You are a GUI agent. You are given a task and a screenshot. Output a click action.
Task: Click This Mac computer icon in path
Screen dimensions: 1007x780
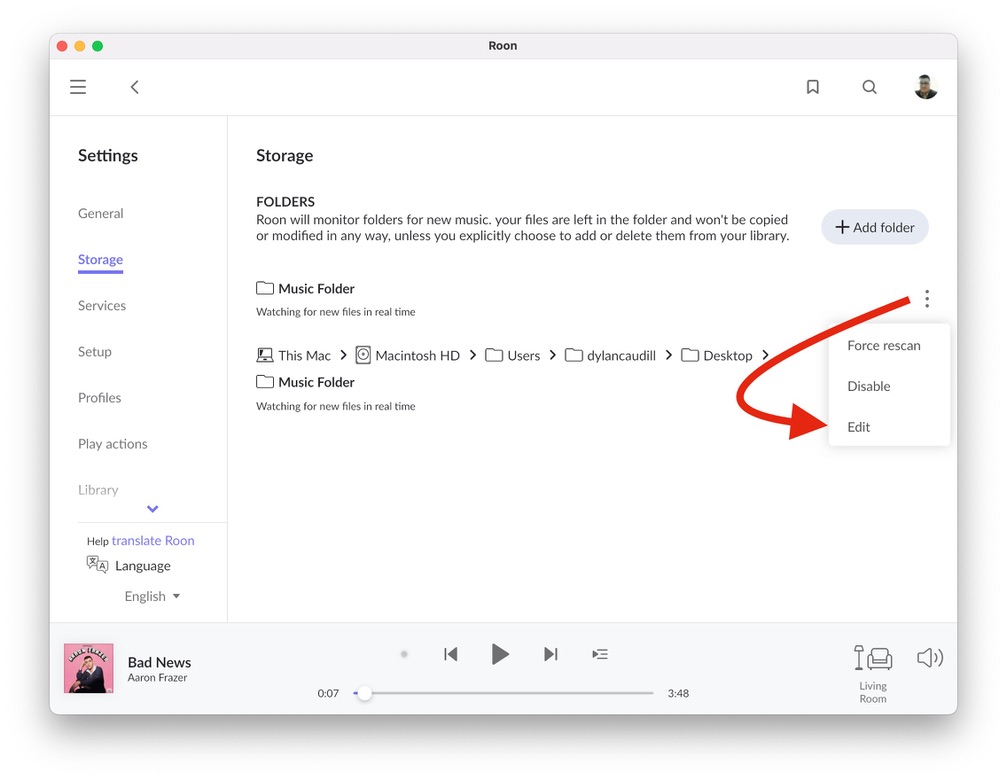tap(264, 355)
